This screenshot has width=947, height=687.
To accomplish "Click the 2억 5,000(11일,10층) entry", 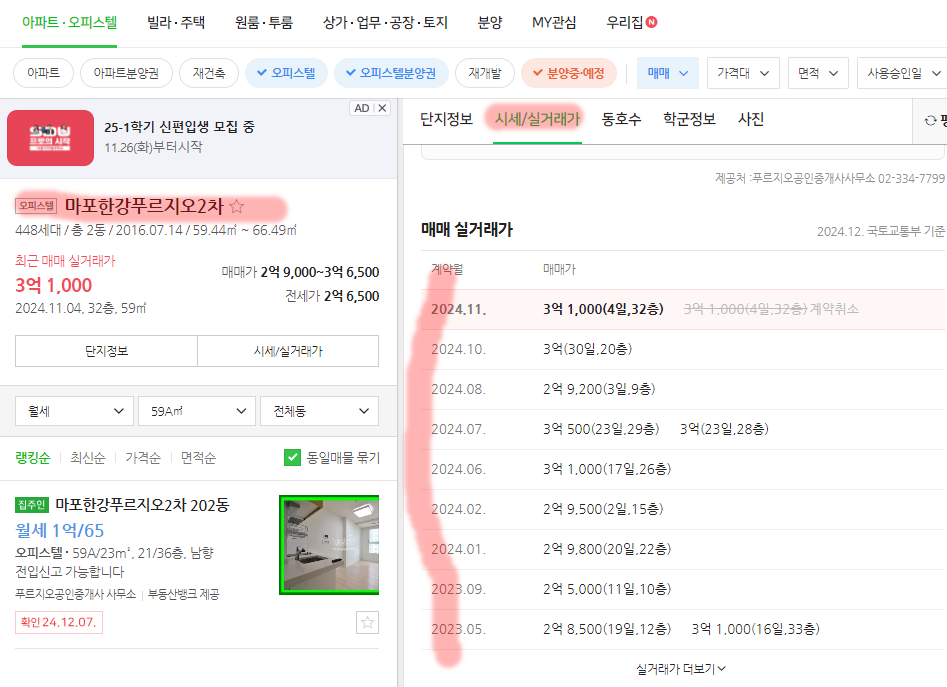I will click(606, 589).
